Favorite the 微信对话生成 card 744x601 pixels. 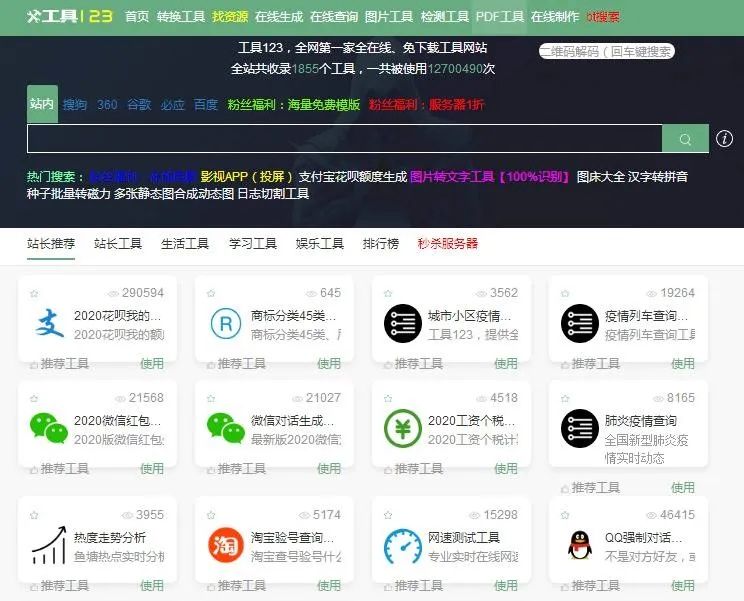[211, 398]
